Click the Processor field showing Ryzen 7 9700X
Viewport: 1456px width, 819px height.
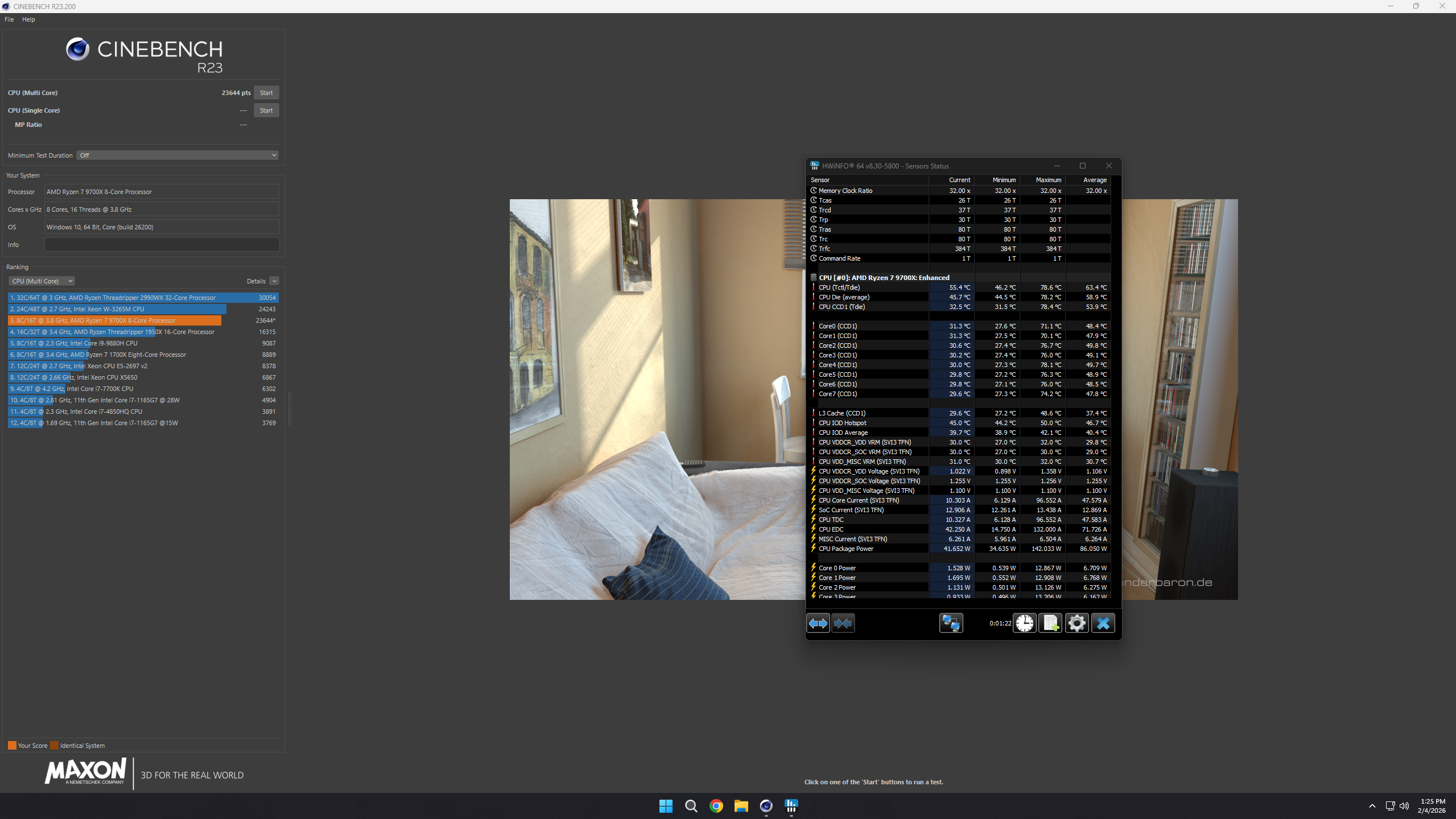[162, 192]
